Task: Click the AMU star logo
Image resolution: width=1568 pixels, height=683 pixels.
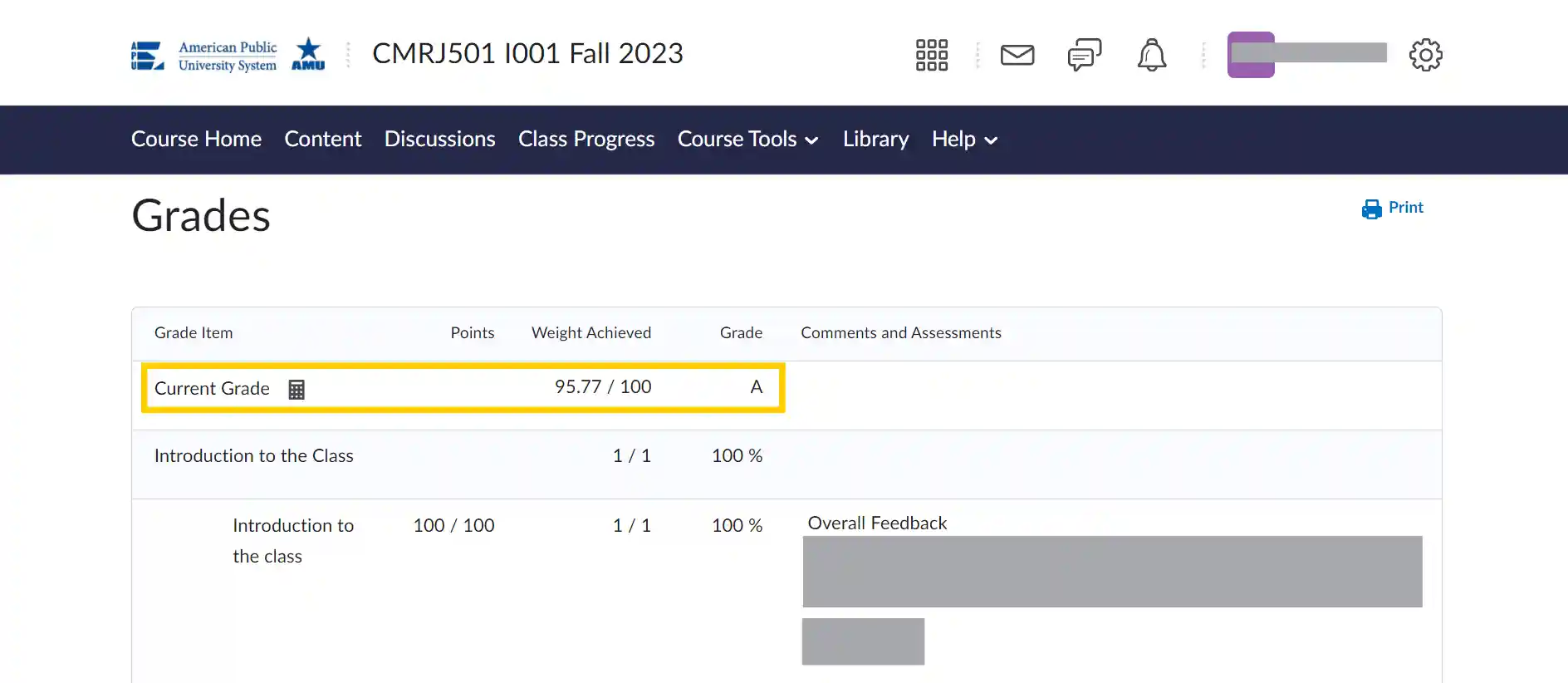Action: [308, 54]
